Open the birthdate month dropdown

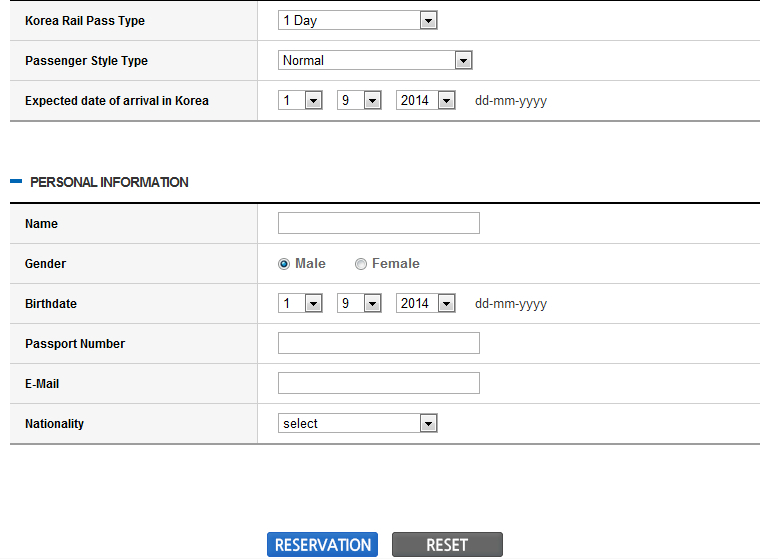tap(359, 304)
